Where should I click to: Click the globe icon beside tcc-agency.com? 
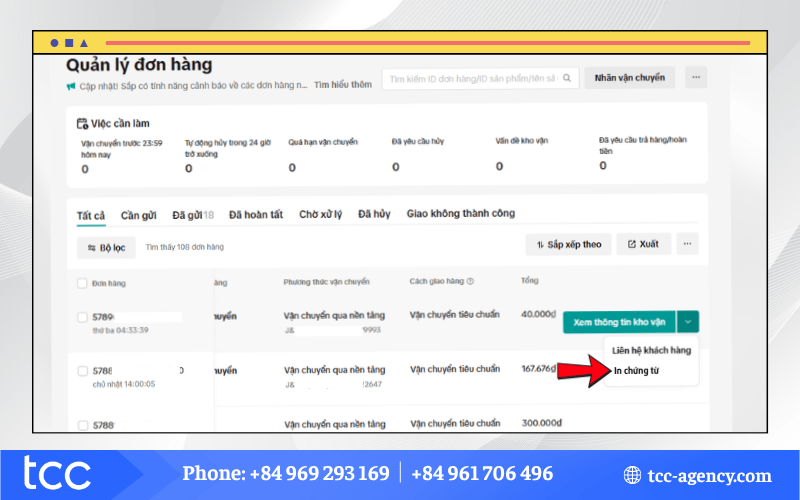point(632,475)
